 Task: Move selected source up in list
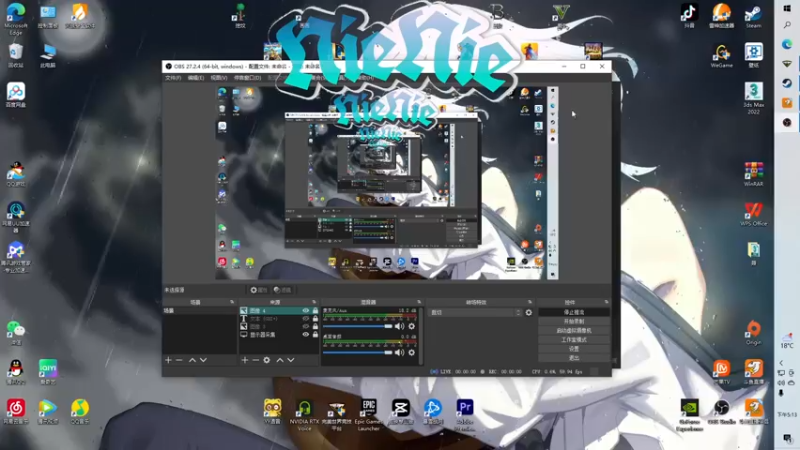280,360
